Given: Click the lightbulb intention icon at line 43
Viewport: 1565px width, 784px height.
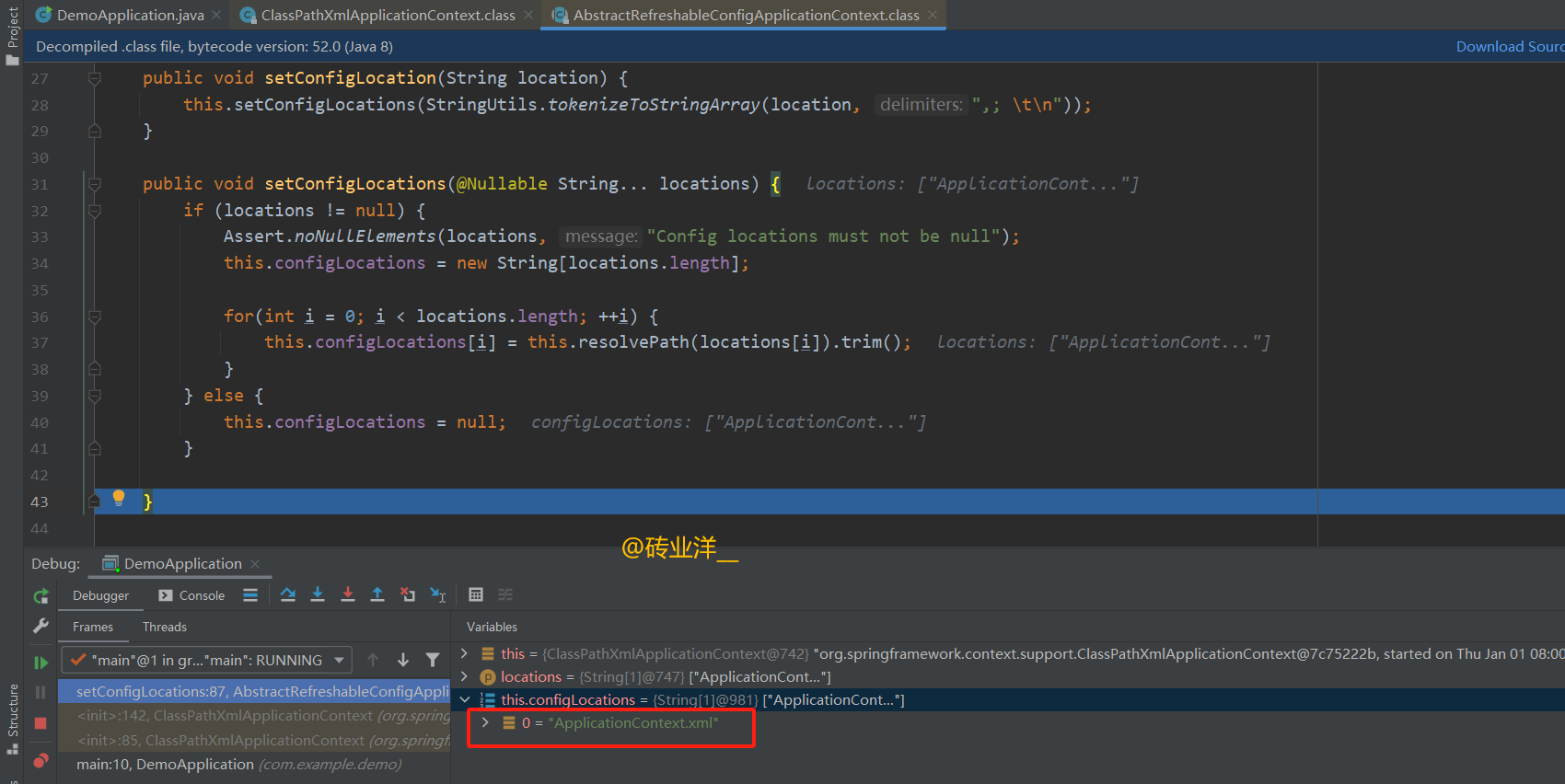Looking at the screenshot, I should tap(119, 498).
